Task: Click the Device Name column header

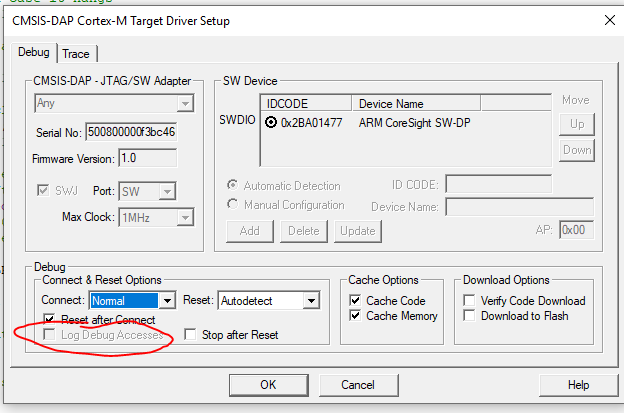Action: click(x=416, y=103)
